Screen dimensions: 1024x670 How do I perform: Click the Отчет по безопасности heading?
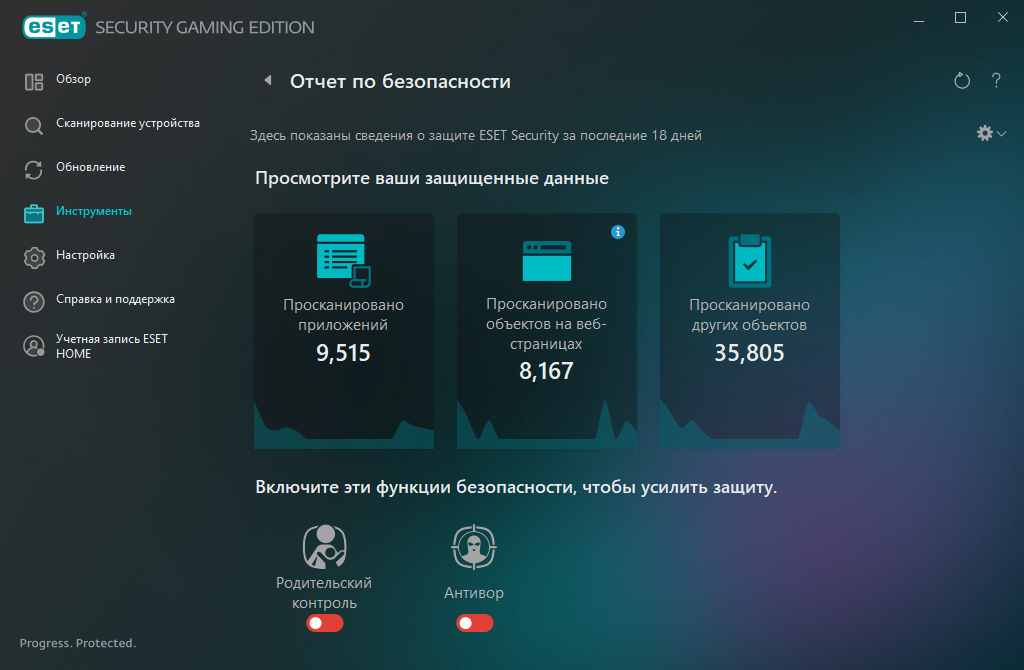pos(400,82)
